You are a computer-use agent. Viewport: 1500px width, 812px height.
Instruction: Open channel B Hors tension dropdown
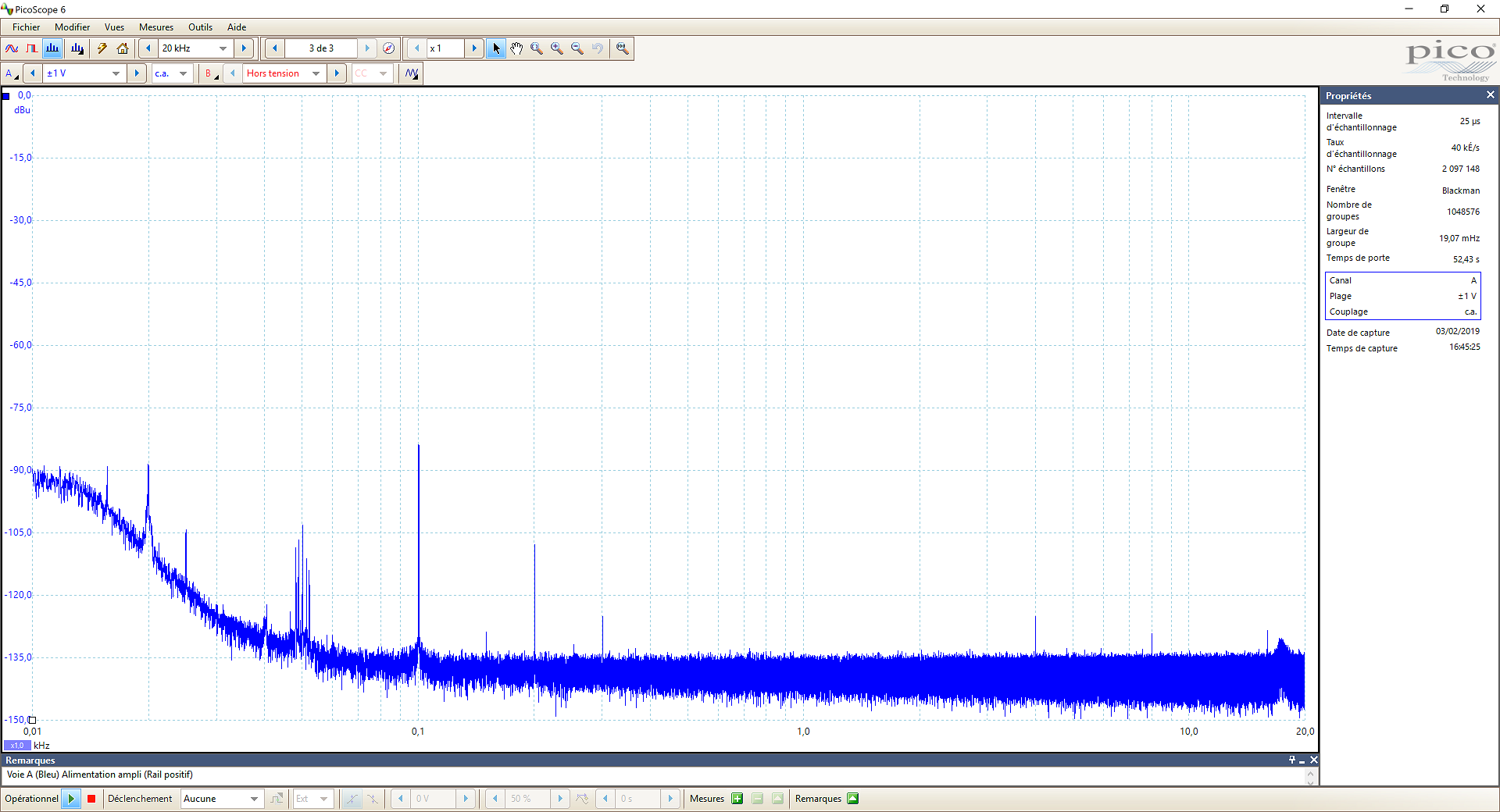point(284,73)
